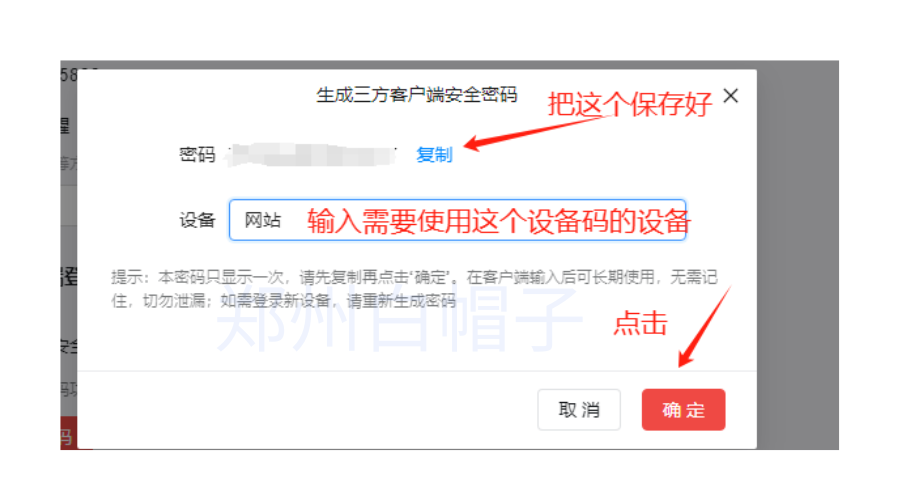Click the 提示 hint text paragraph

point(414,289)
